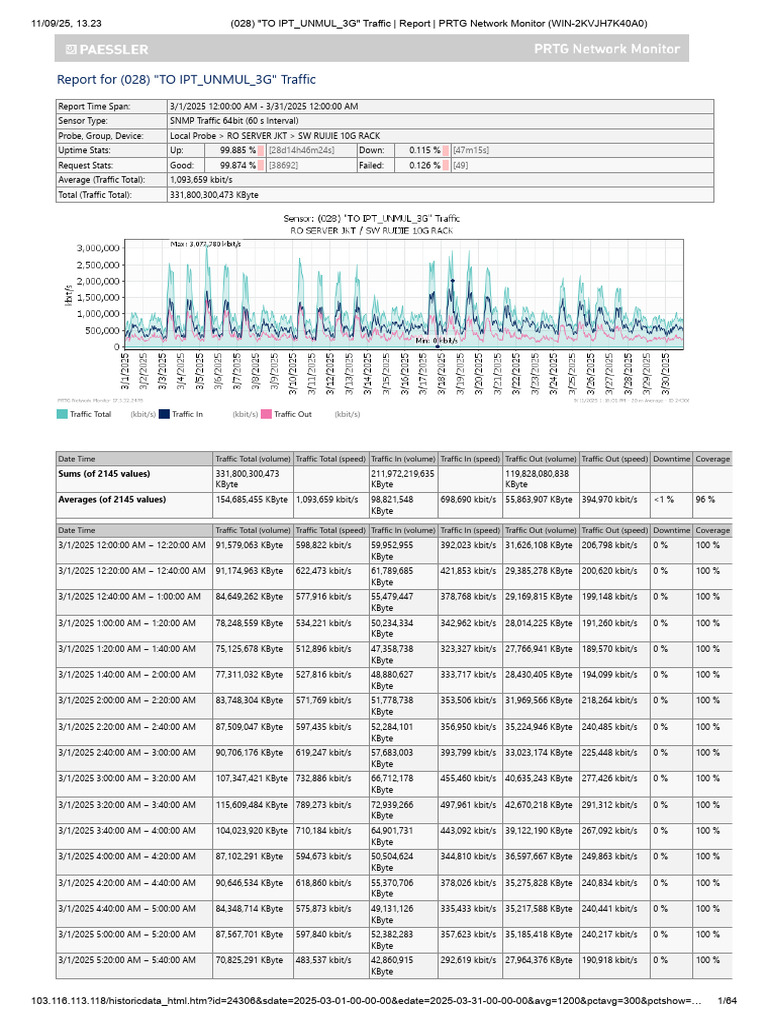This screenshot has width=768, height=1024.
Task: Select the failed requests value 0.126 %
Action: [424, 165]
